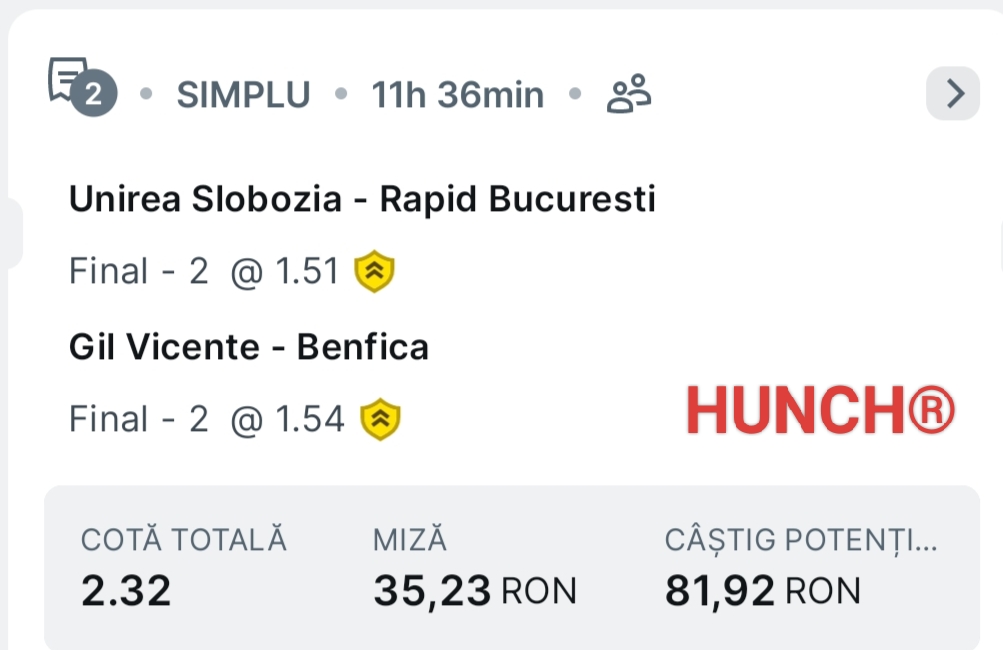Tap the stake amount 35,23 RON
The image size is (1003, 650).
click(x=475, y=591)
